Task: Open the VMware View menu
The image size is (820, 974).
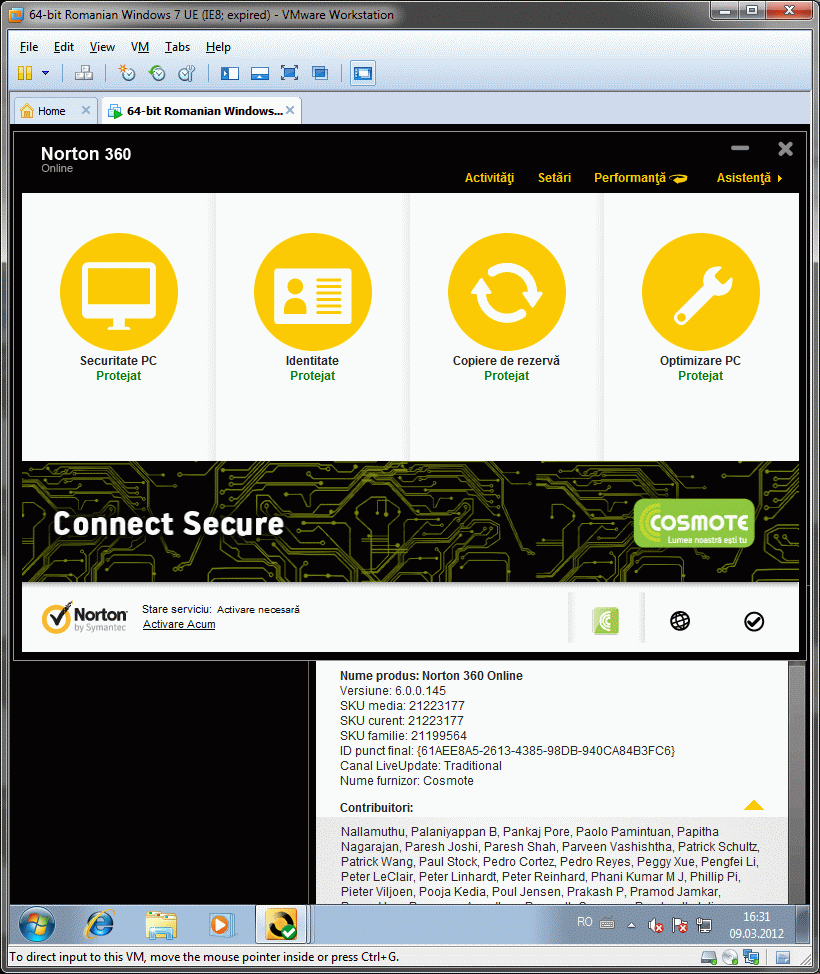Action: click(102, 47)
